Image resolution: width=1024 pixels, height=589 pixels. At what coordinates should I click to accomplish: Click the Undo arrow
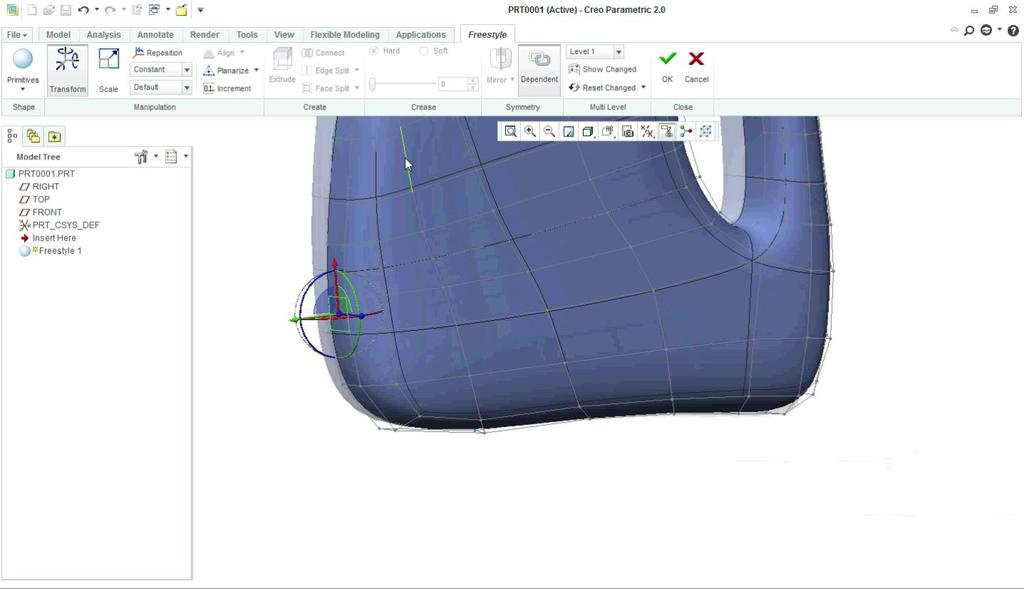83,10
